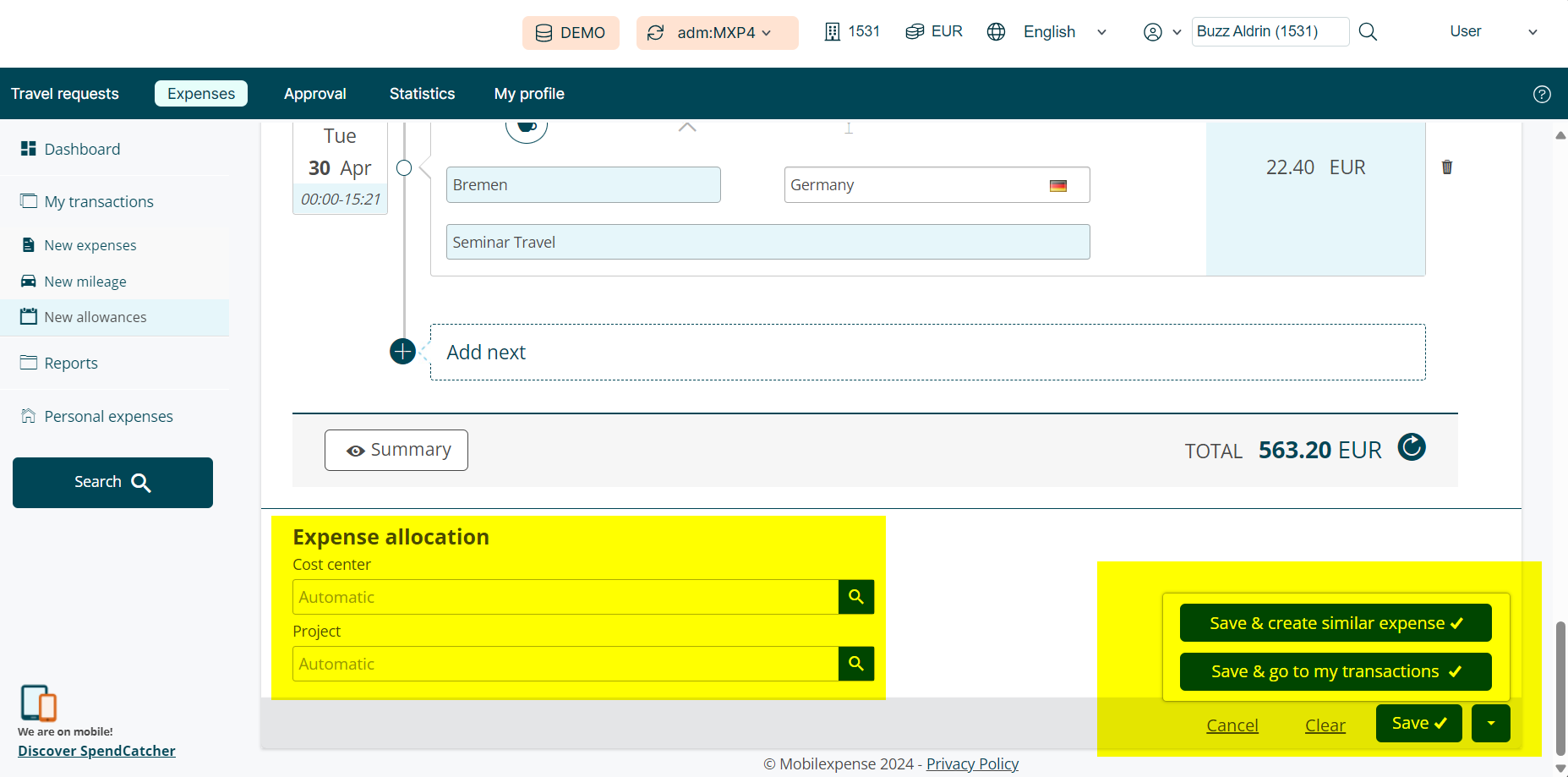Open the Statistics menu tab

(422, 94)
